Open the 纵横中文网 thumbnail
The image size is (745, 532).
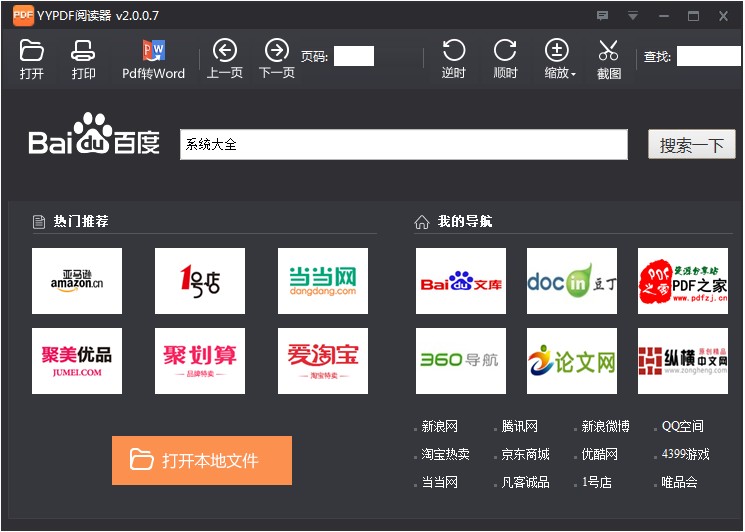[683, 361]
